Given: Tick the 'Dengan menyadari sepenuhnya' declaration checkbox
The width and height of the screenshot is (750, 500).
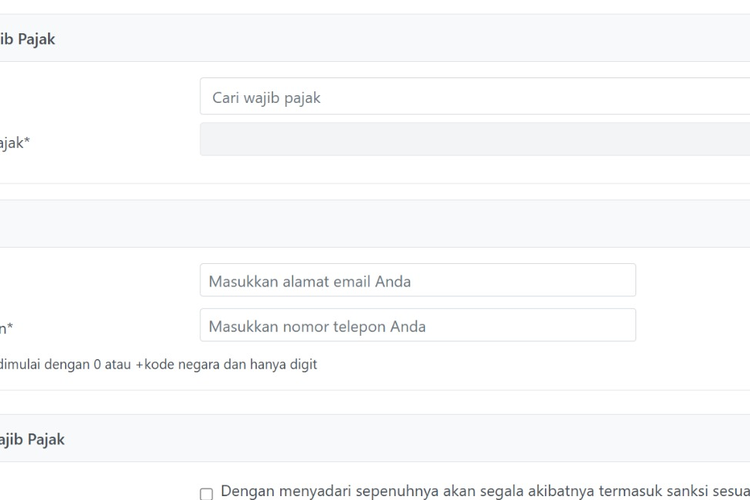Looking at the screenshot, I should tap(206, 494).
